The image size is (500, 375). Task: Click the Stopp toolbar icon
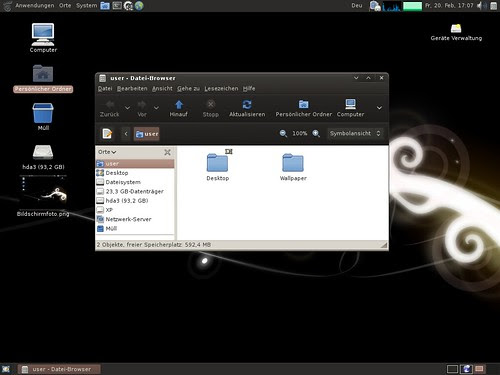click(x=211, y=104)
